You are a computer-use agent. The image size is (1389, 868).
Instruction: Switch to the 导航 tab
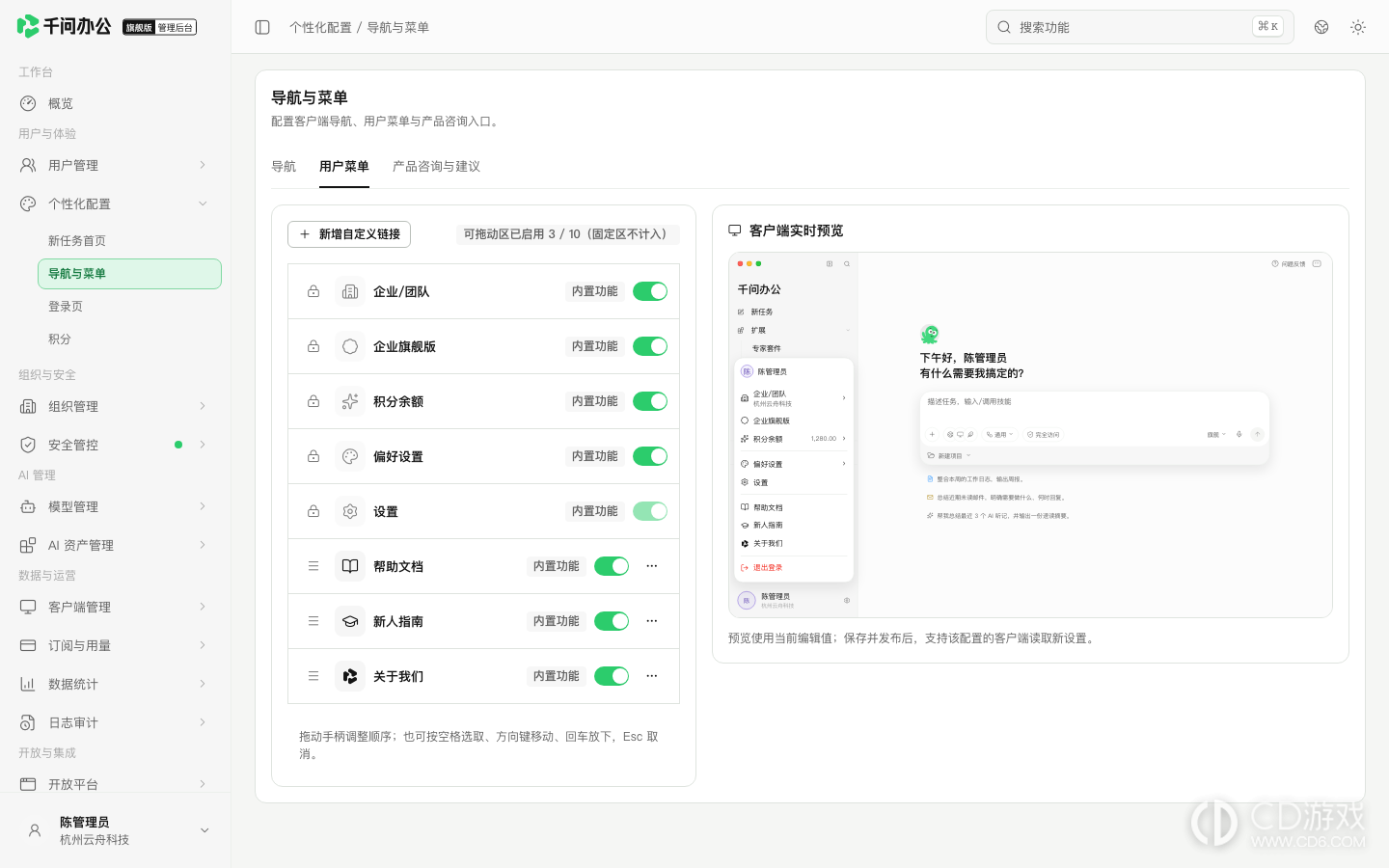[284, 166]
